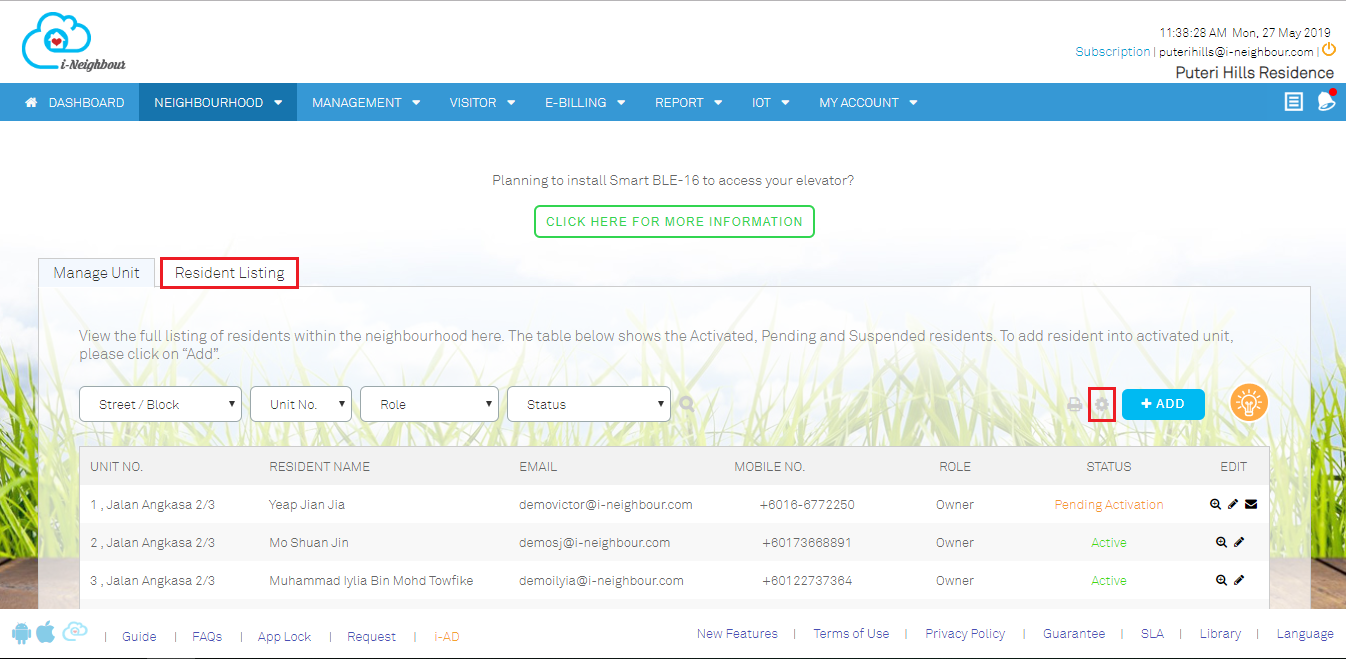Open the My Account menu
1346x659 pixels.
click(x=868, y=102)
